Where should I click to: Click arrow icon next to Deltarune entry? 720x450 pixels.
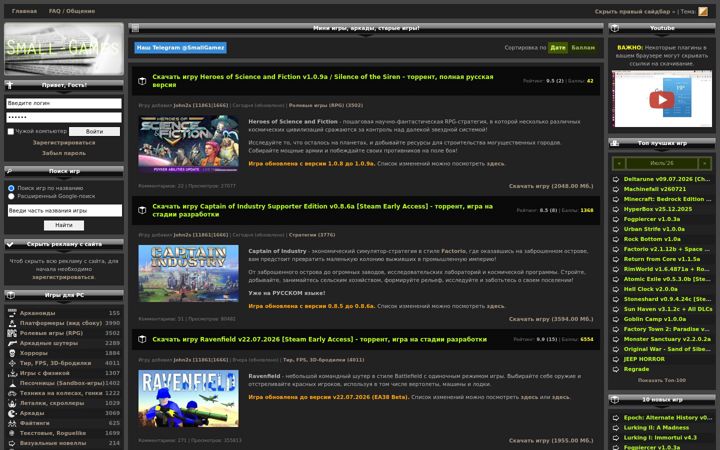(616, 179)
